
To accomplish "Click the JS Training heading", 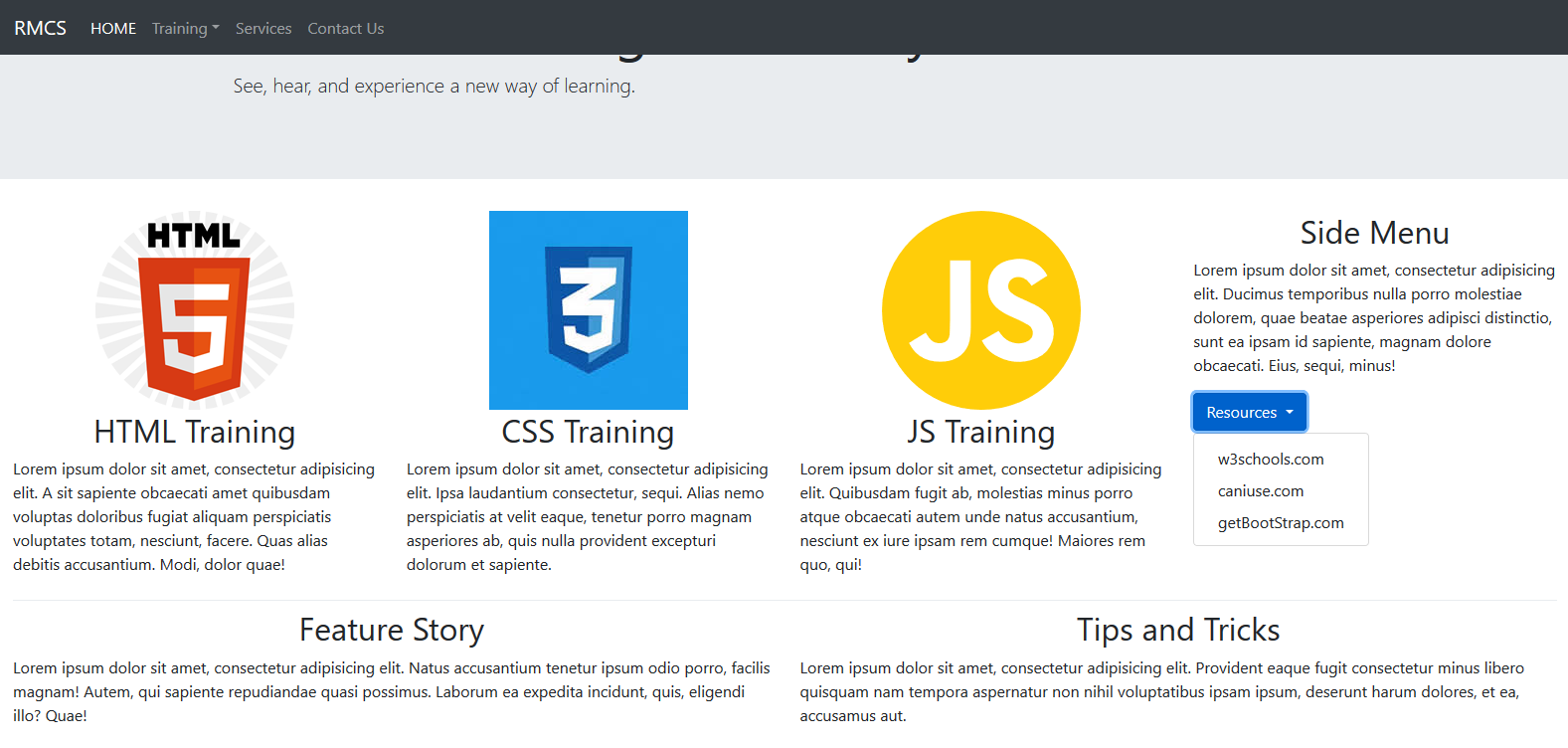I will pyautogui.click(x=981, y=432).
